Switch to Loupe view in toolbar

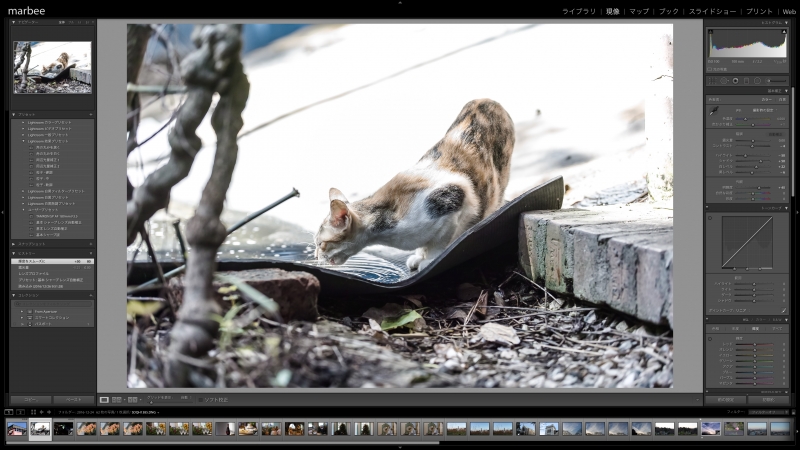[104, 399]
